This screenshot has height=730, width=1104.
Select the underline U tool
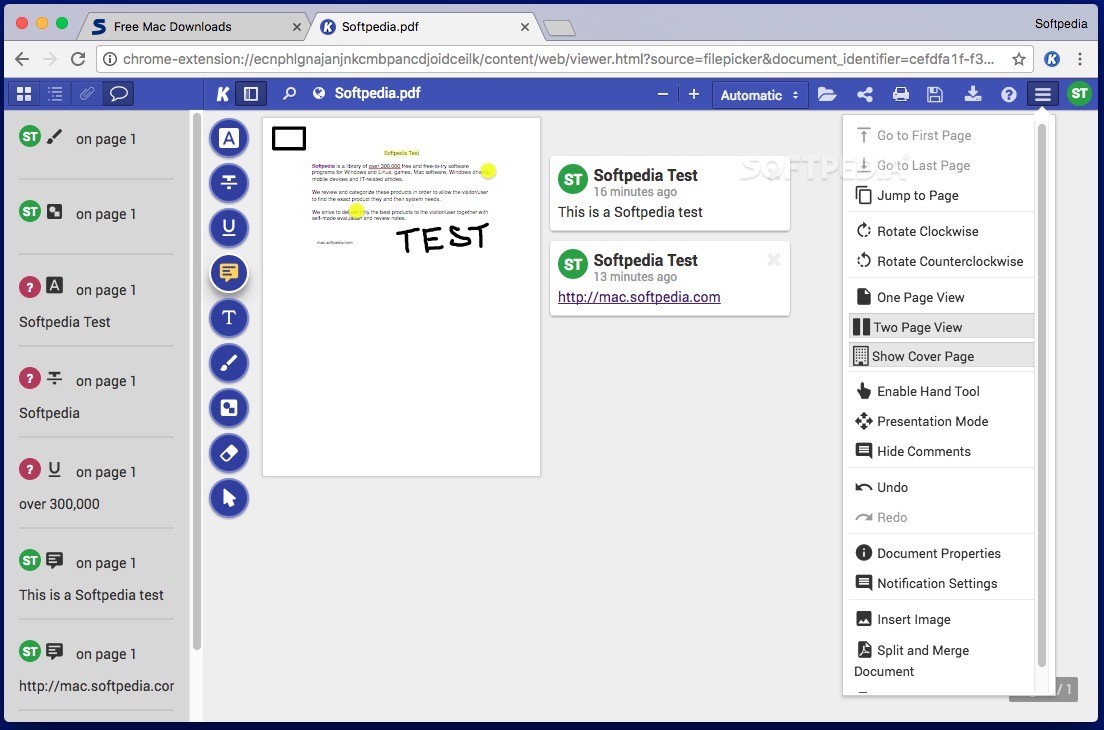coord(229,227)
